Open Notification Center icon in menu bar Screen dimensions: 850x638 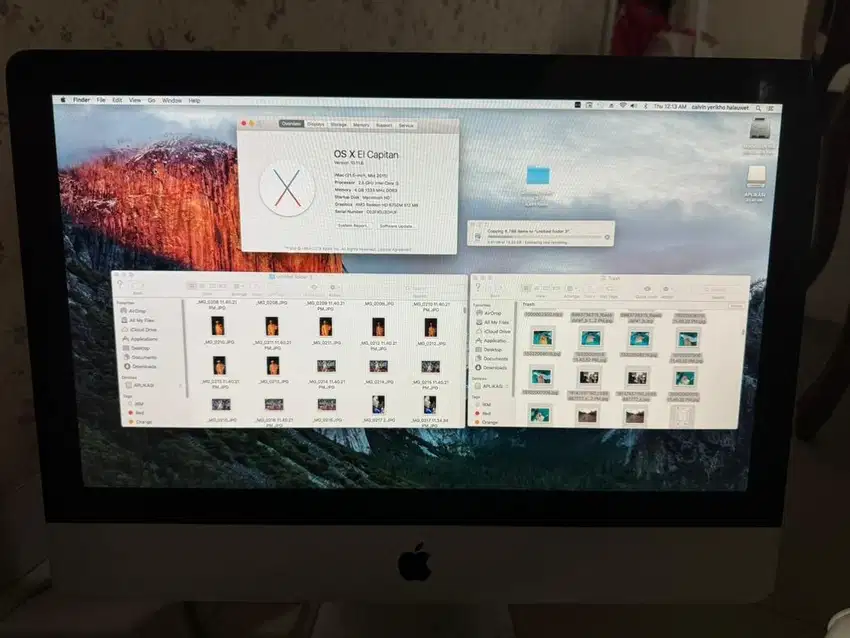point(770,108)
